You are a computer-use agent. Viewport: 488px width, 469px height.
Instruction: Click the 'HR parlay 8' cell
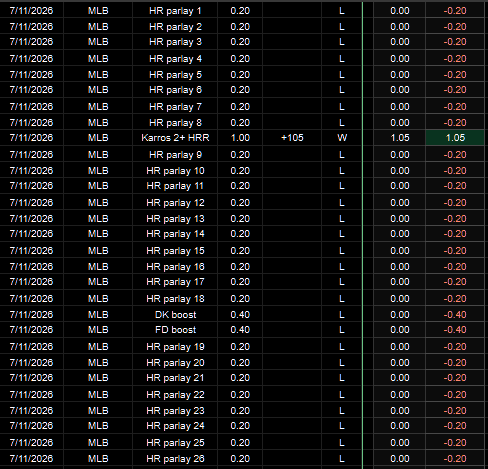point(175,123)
